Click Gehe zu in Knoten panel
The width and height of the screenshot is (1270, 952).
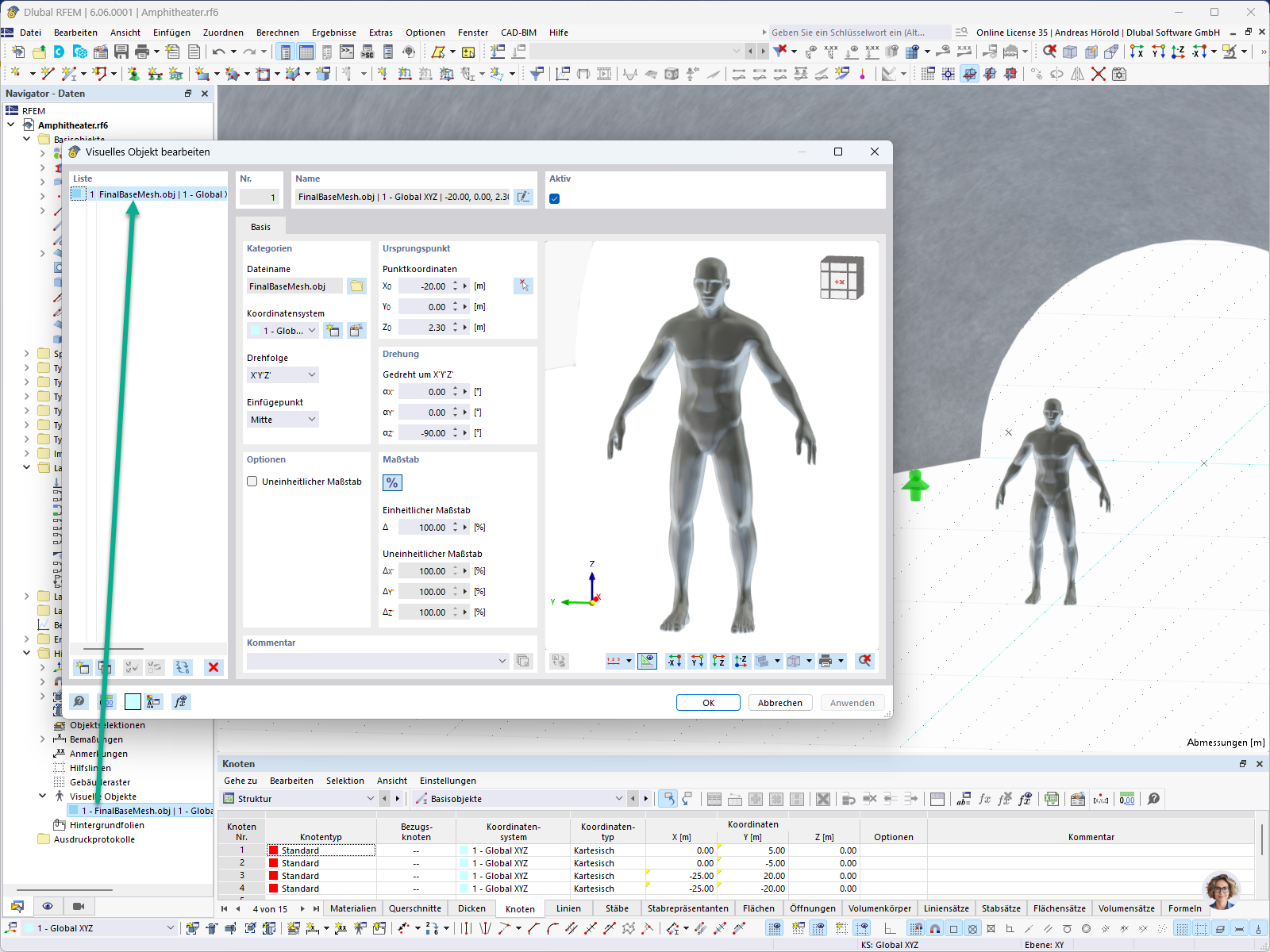[241, 781]
